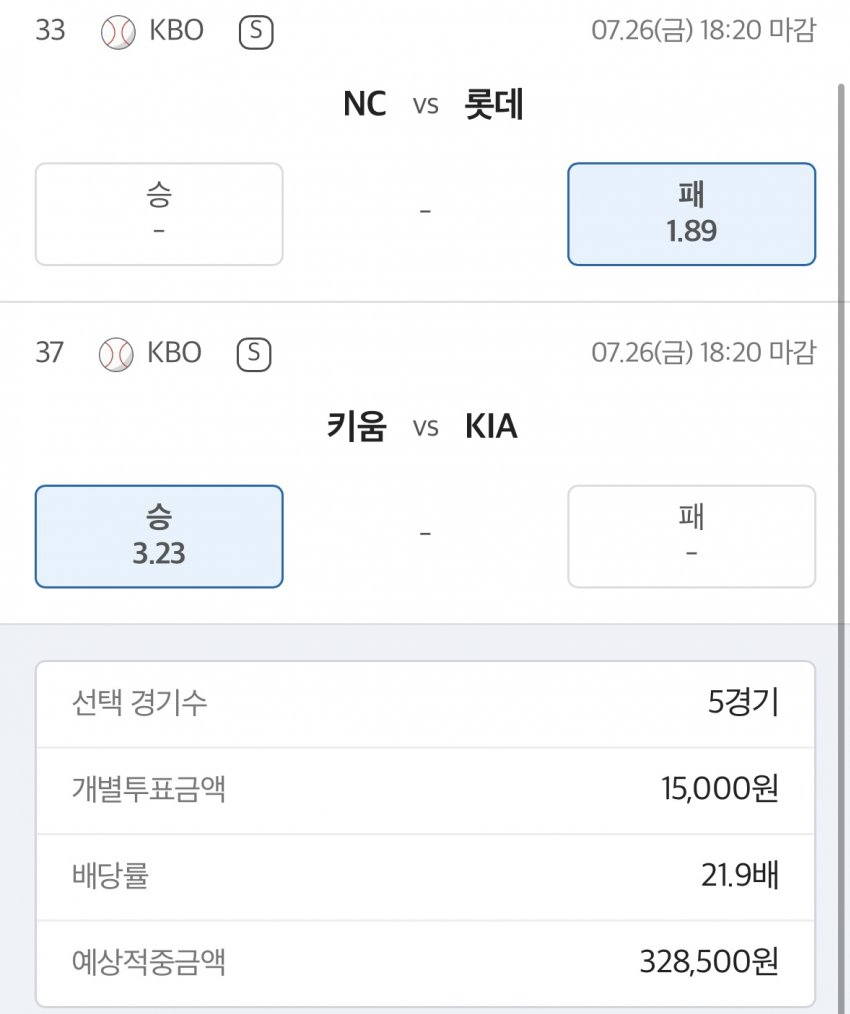The height and width of the screenshot is (1014, 850).
Task: Open the 키움 team name
Action: pos(356,427)
